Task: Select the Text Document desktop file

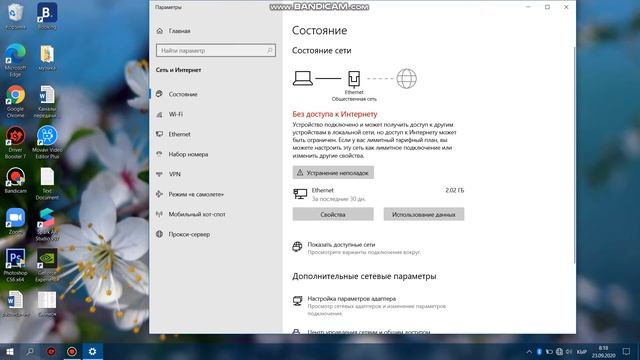Action: tap(47, 183)
